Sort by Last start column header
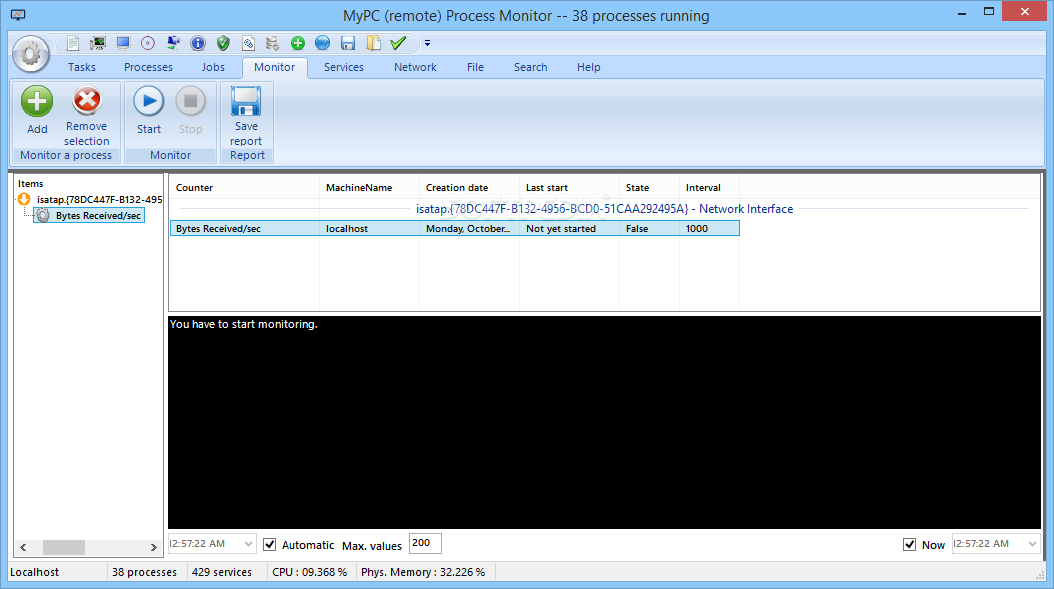The image size is (1054, 589). (569, 188)
